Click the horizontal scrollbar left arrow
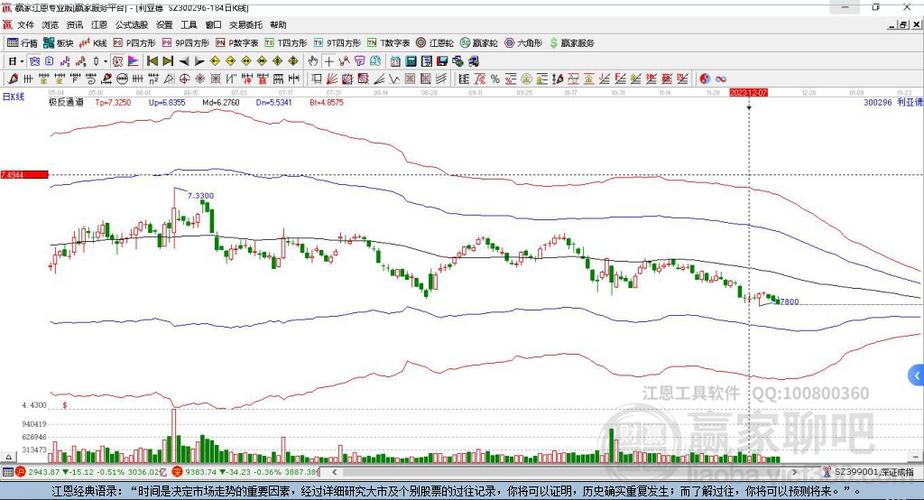Image resolution: width=924 pixels, height=500 pixels. click(x=334, y=472)
